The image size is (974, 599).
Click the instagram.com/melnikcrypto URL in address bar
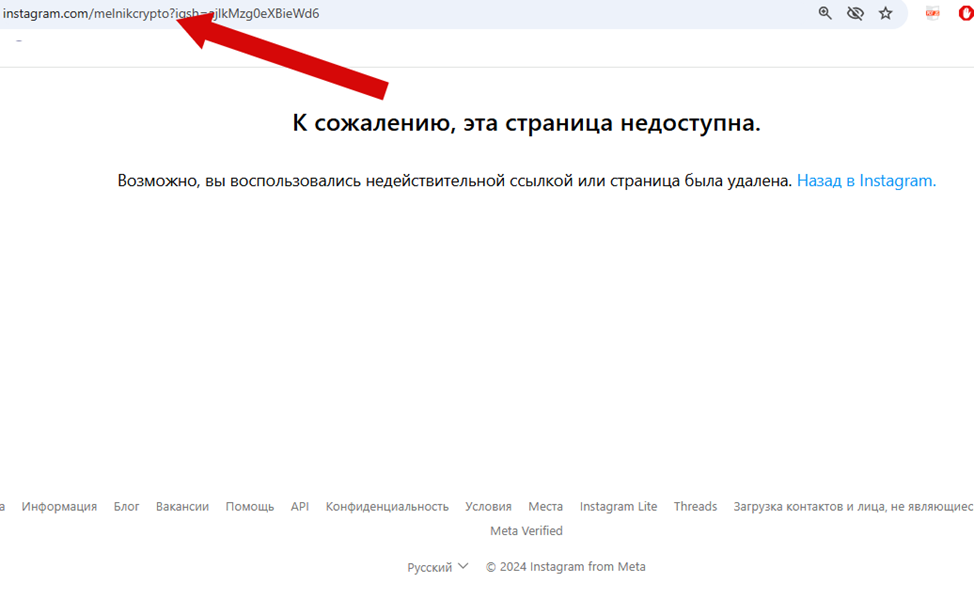click(x=161, y=14)
